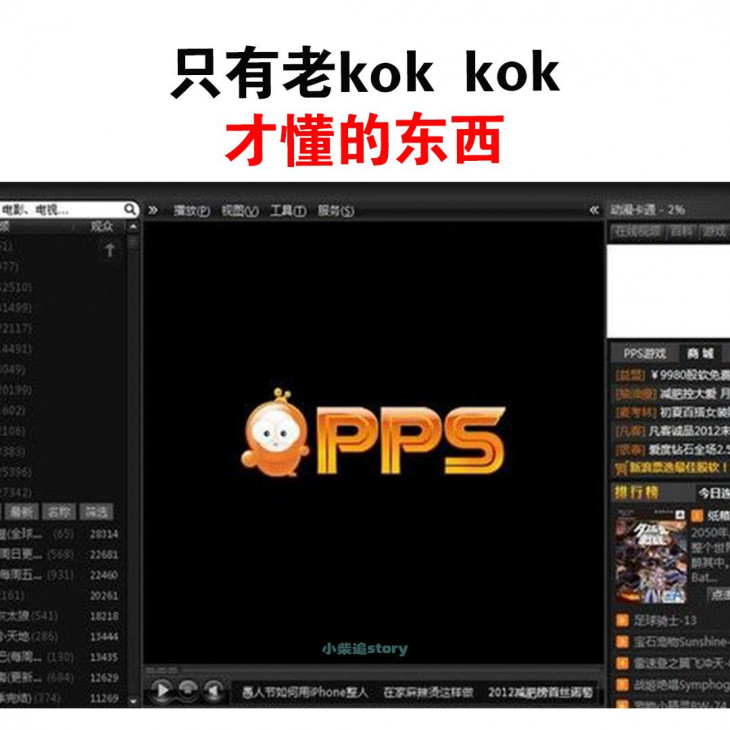This screenshot has height=730, width=730.
Task: Click orange icon beside 足球骑士-13
Action: (x=622, y=621)
